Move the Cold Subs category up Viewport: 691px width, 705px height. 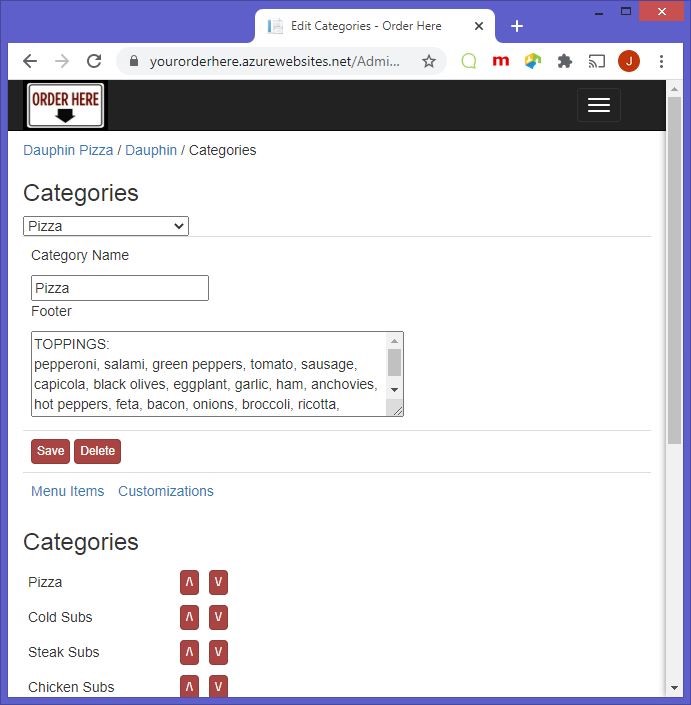coord(189,617)
